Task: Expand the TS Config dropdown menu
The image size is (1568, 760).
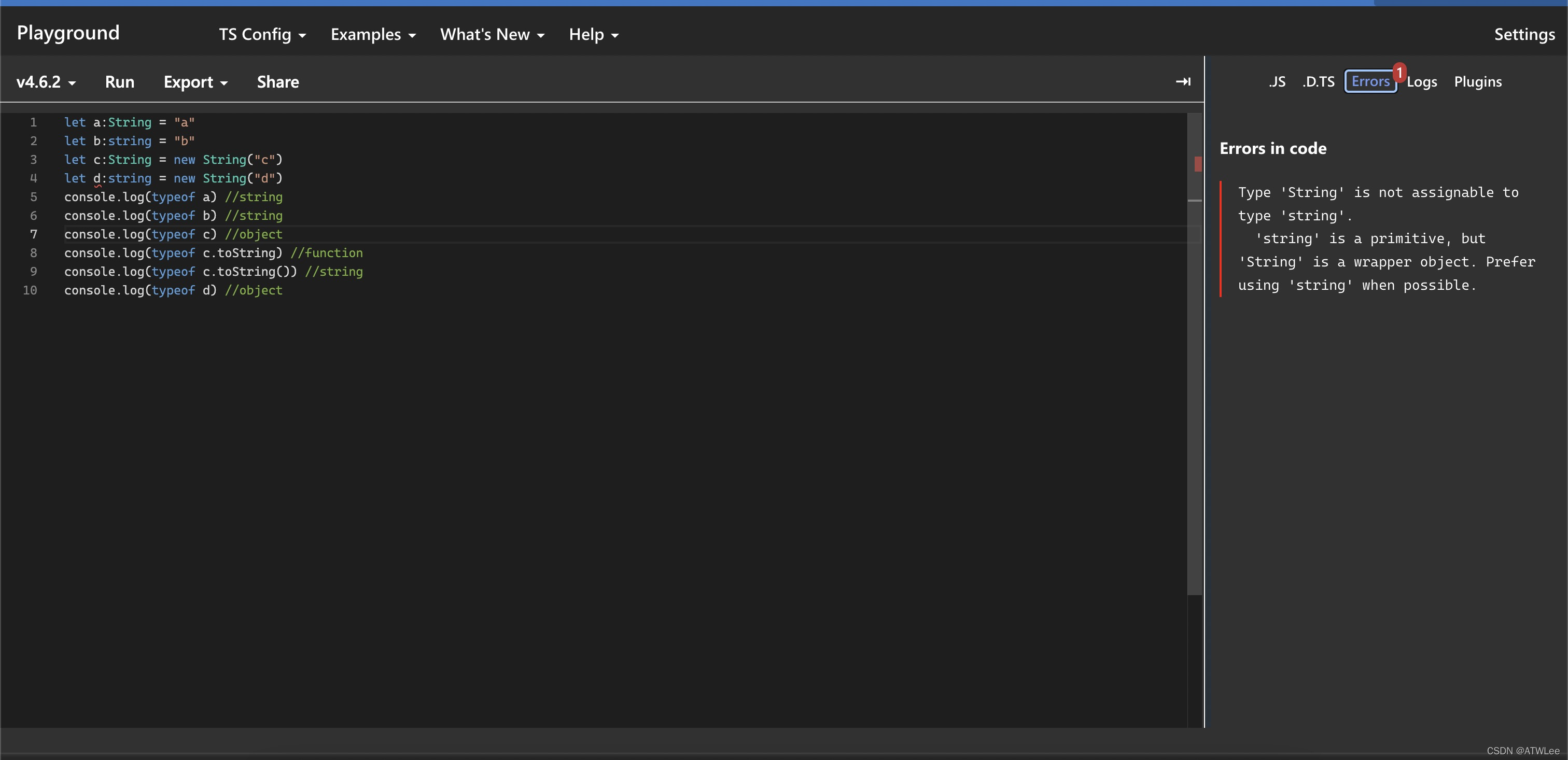Action: click(261, 33)
